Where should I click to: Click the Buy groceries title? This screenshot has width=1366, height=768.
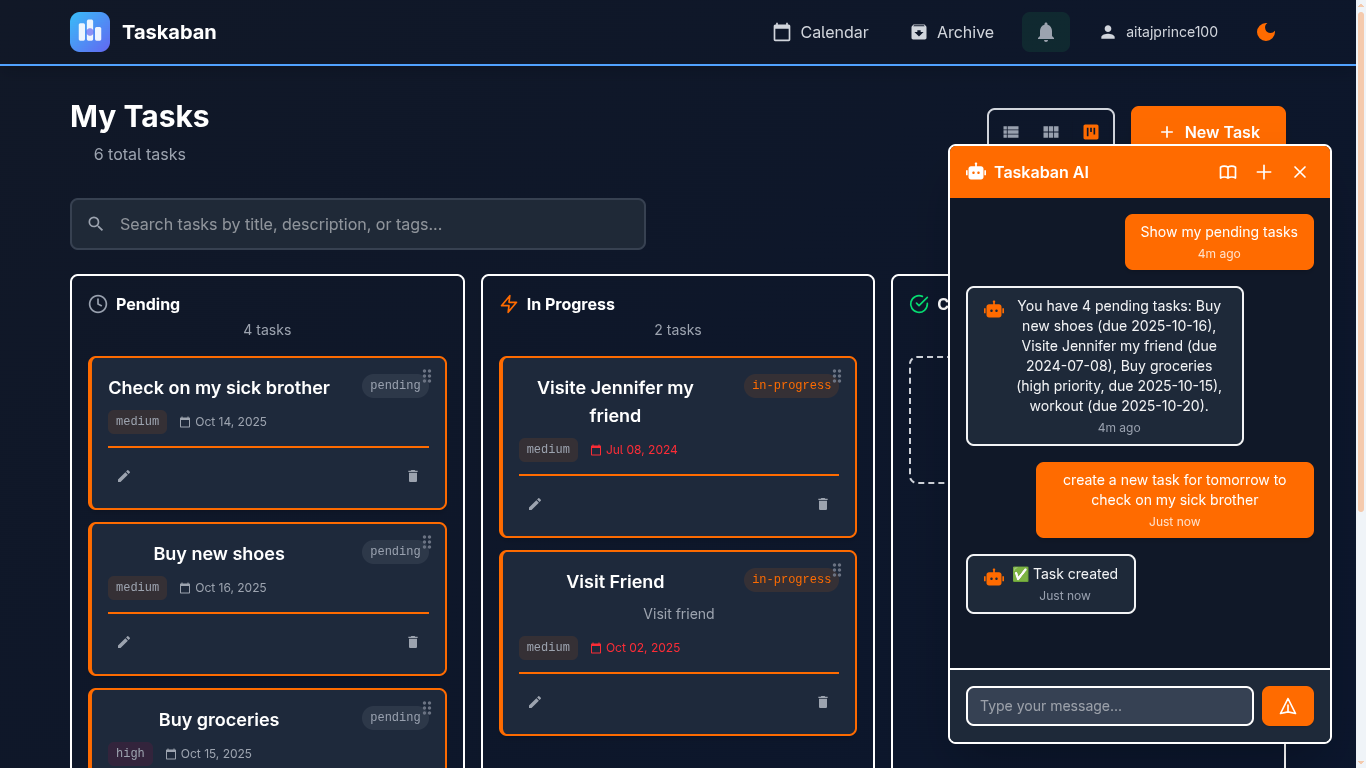pyautogui.click(x=219, y=720)
